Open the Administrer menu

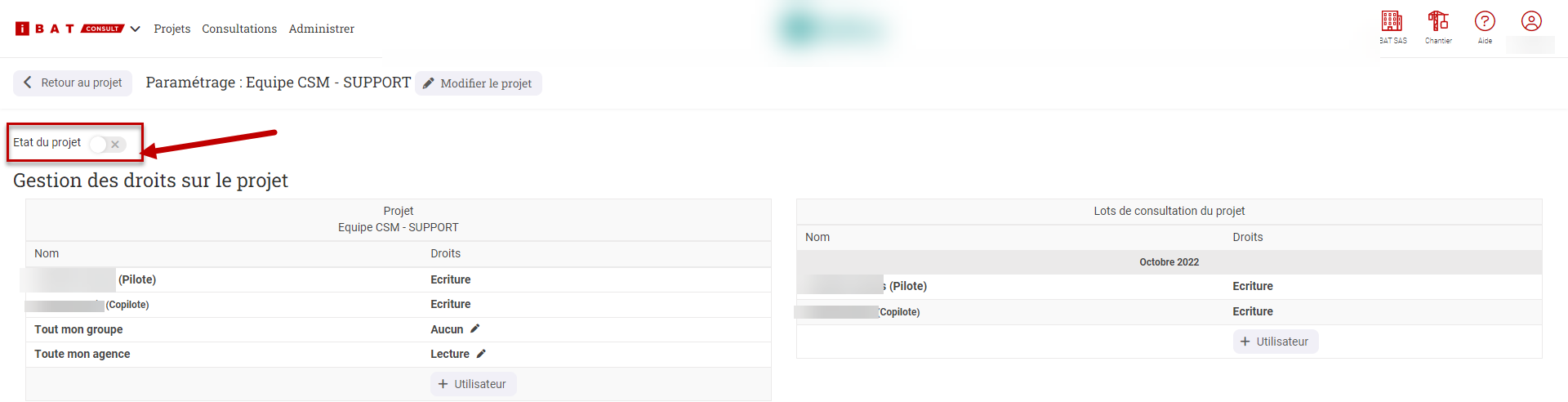(321, 29)
